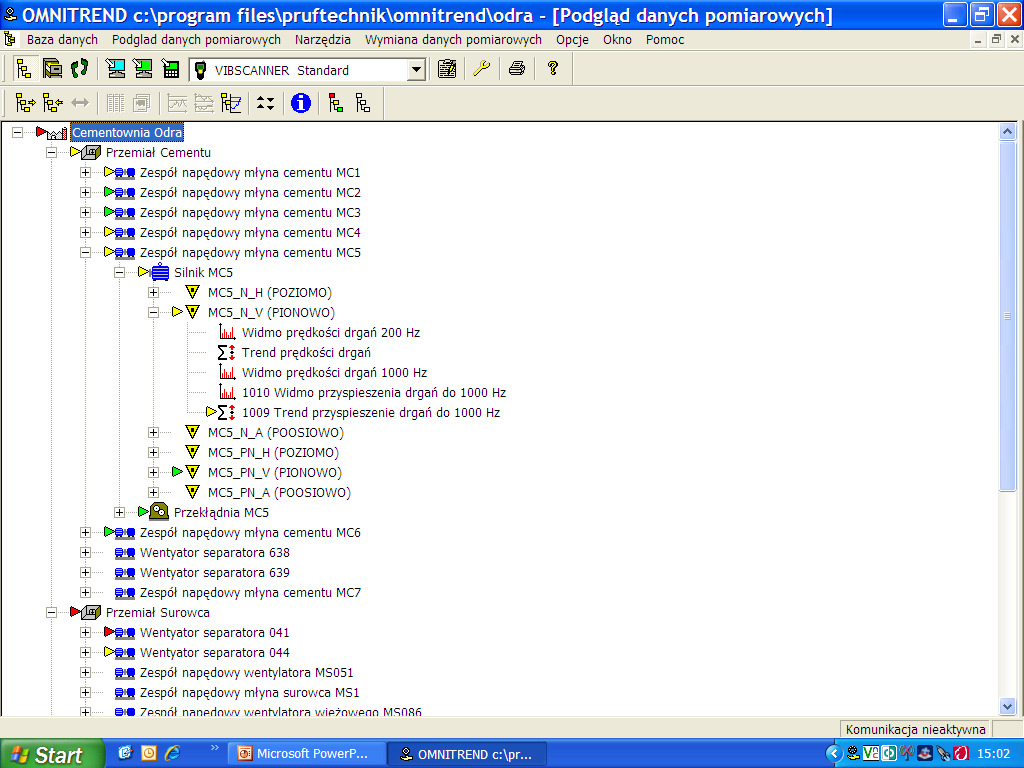Expand MC5_N_H (POZIOMO) node
The image size is (1024, 768).
[x=153, y=293]
